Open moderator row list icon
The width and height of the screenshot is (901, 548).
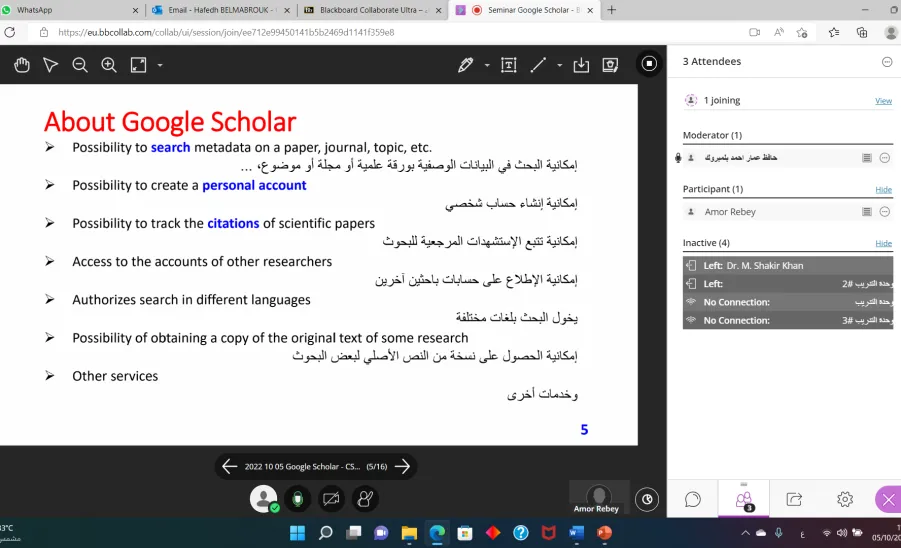click(867, 158)
